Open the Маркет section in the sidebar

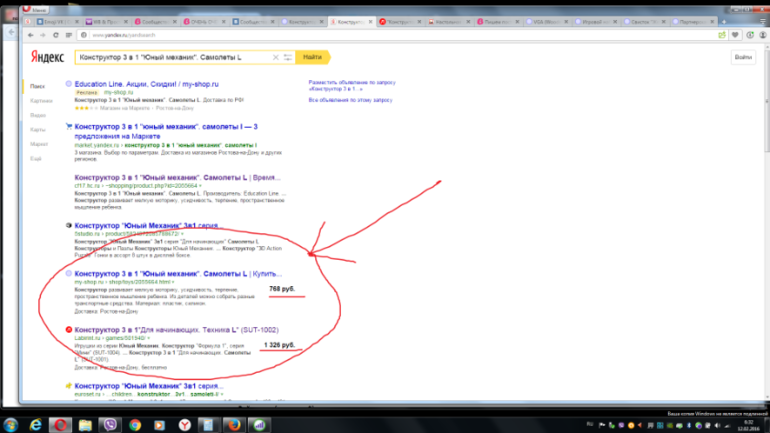click(x=39, y=144)
